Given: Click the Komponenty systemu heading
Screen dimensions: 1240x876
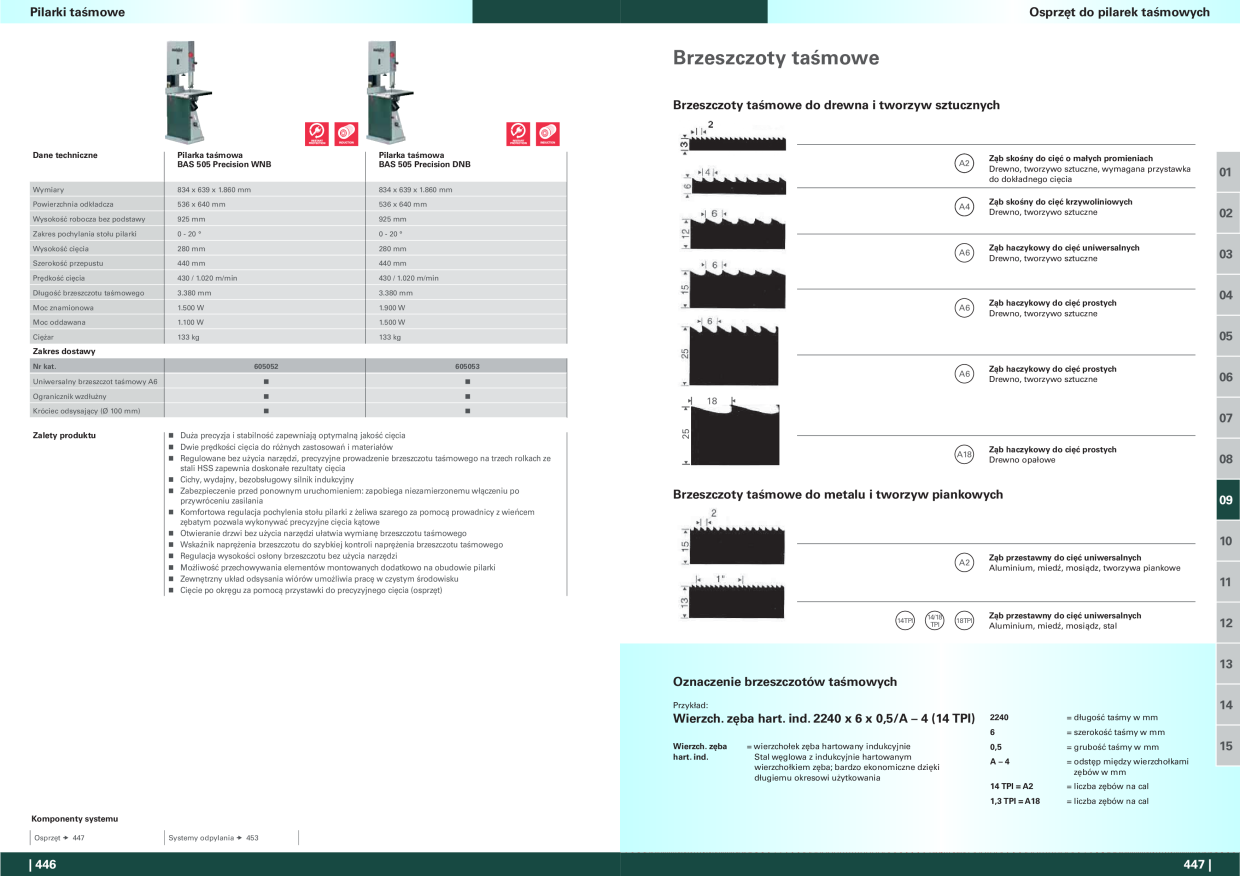Looking at the screenshot, I should (x=74, y=819).
